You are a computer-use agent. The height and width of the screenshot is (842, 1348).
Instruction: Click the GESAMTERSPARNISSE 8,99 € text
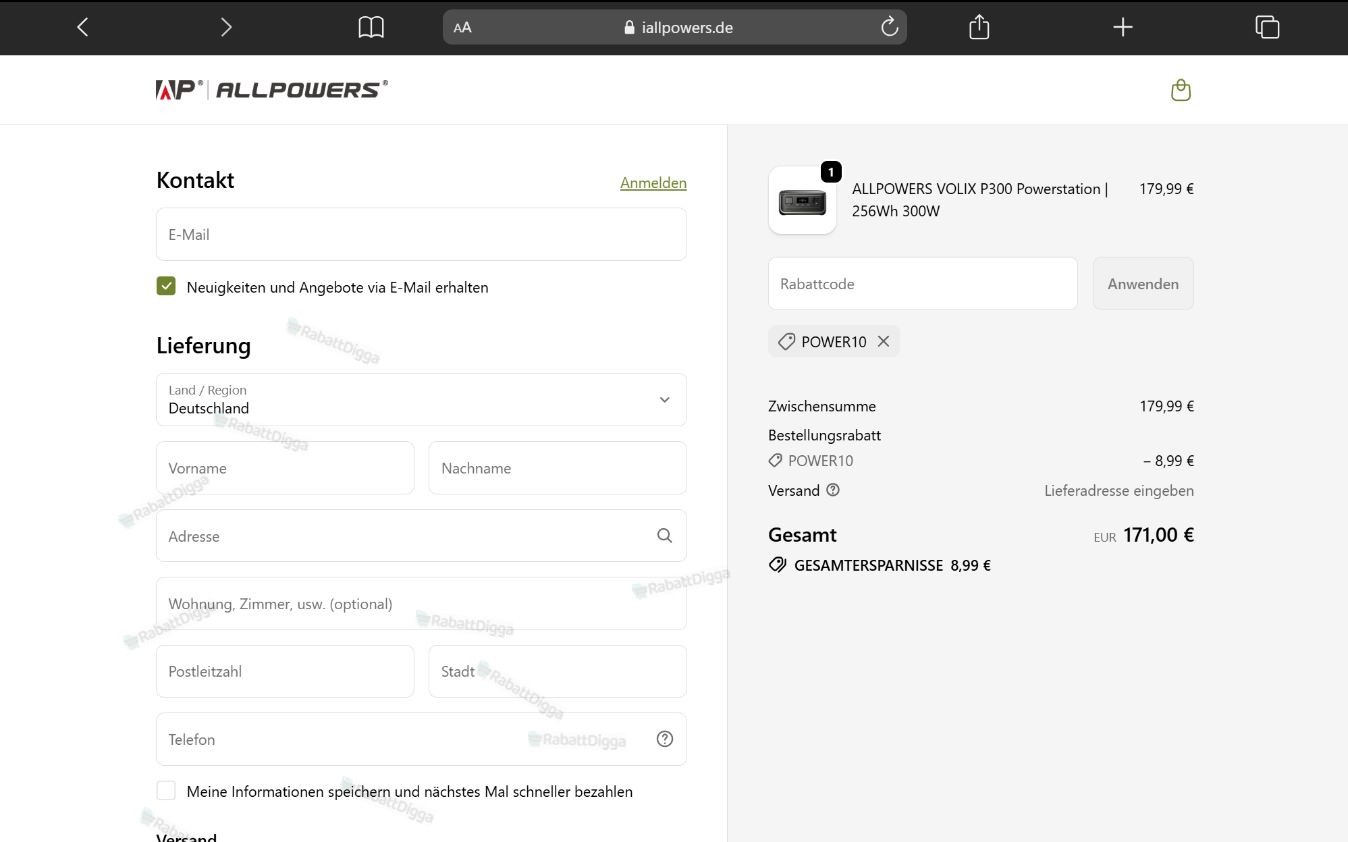[x=892, y=565]
